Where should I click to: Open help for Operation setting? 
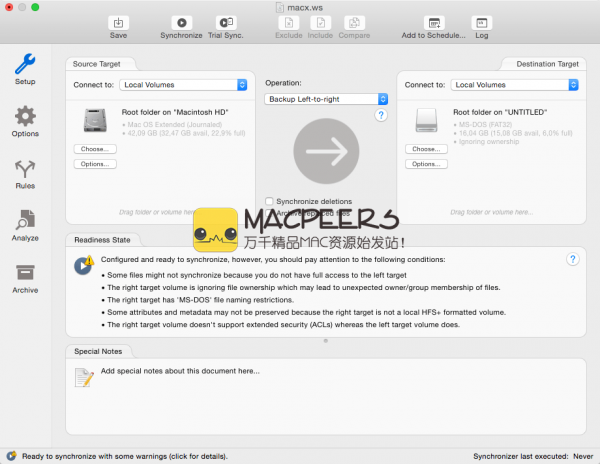point(381,115)
